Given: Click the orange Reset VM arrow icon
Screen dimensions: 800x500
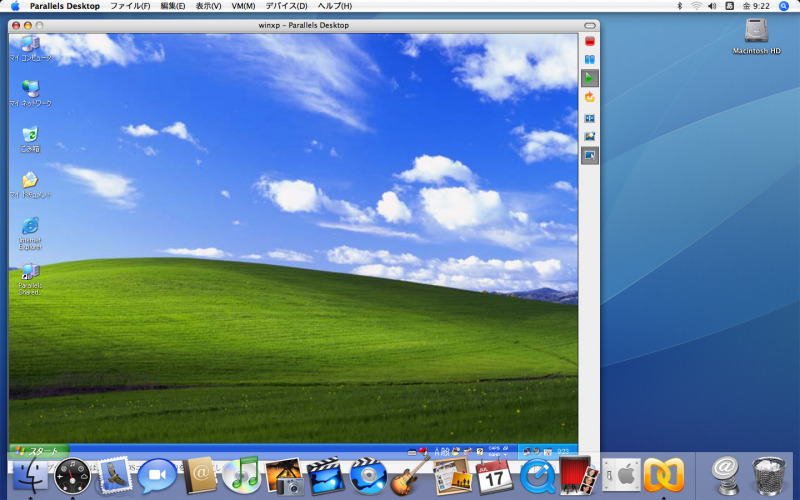Looking at the screenshot, I should coord(590,97).
